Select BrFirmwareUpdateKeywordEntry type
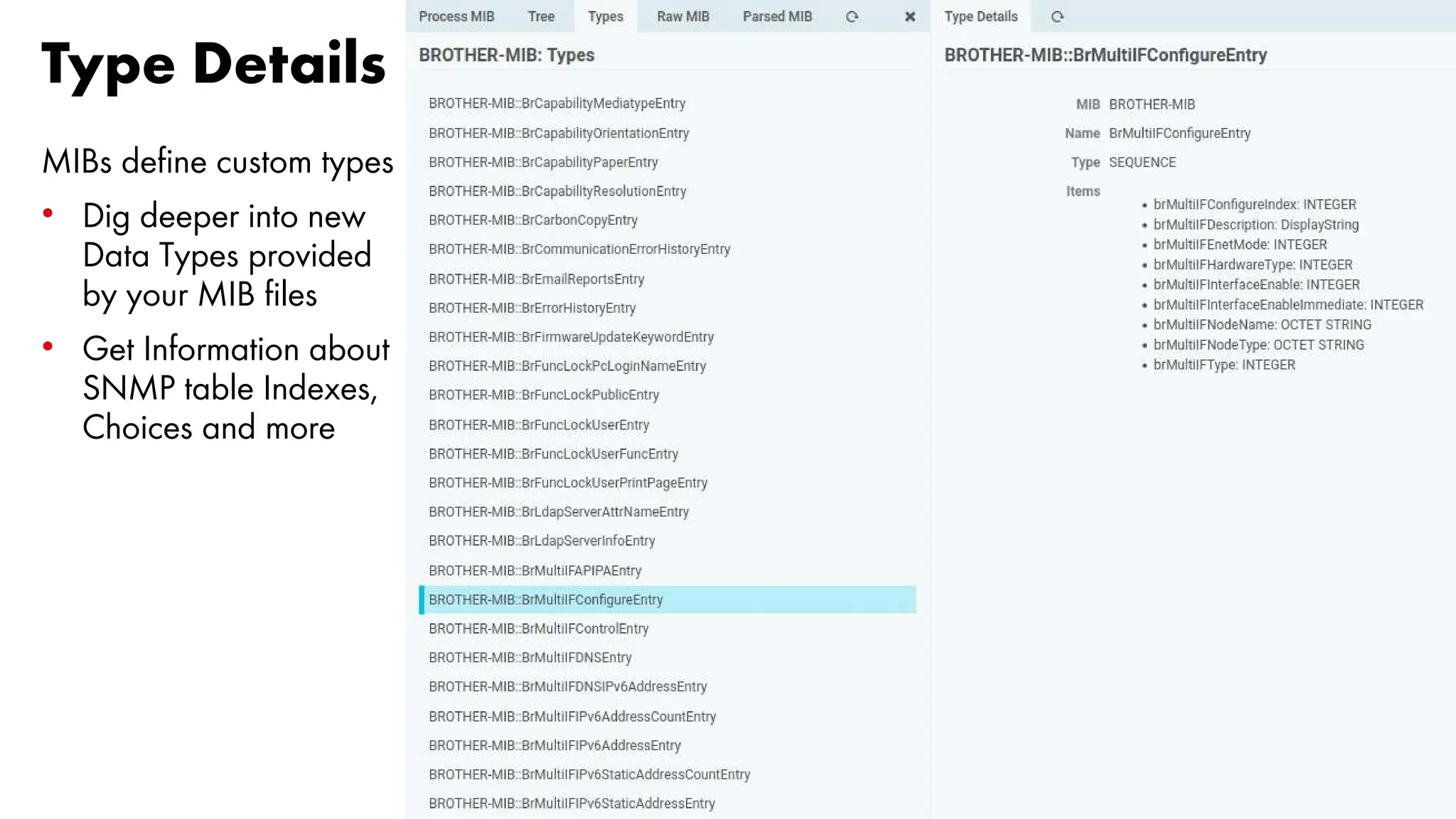1456x819 pixels. (668, 337)
